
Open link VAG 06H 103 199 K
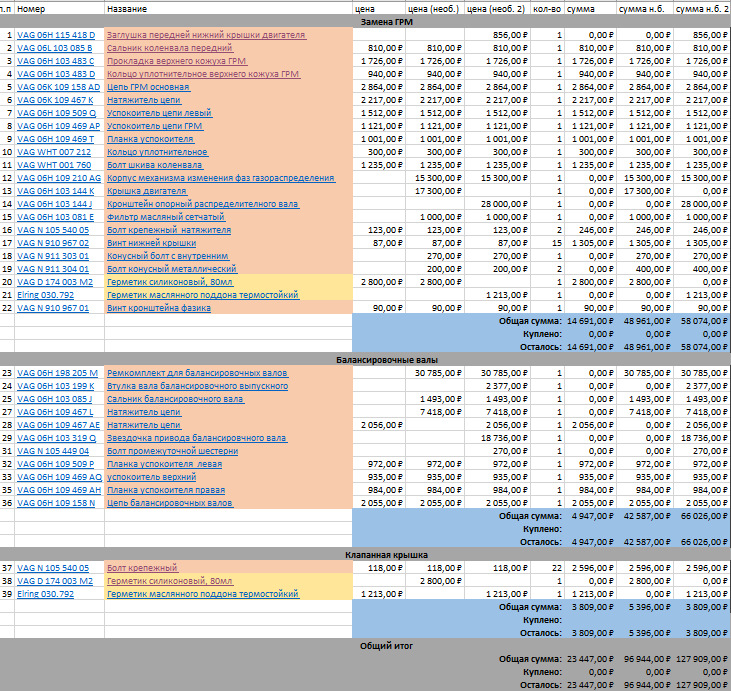(x=56, y=386)
